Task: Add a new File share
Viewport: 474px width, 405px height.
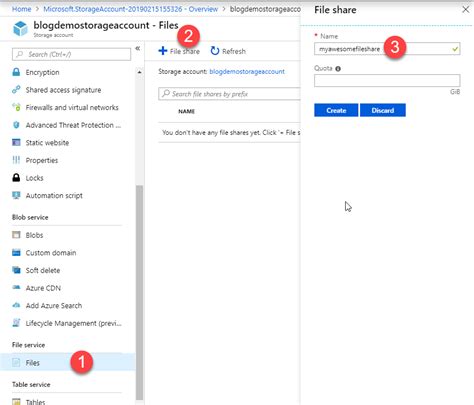Action: [179, 51]
